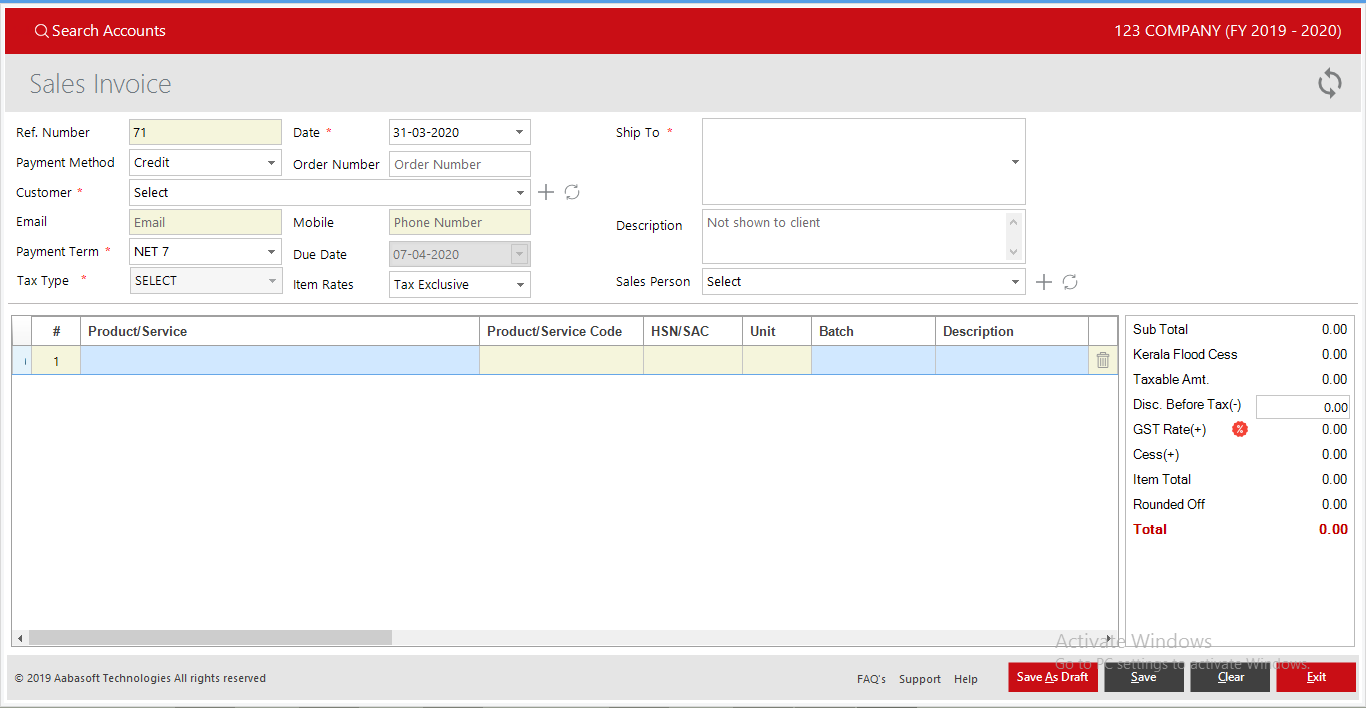Screen dimensions: 1366x708
Task: Refresh the Sales Person list
Action: pos(1070,282)
